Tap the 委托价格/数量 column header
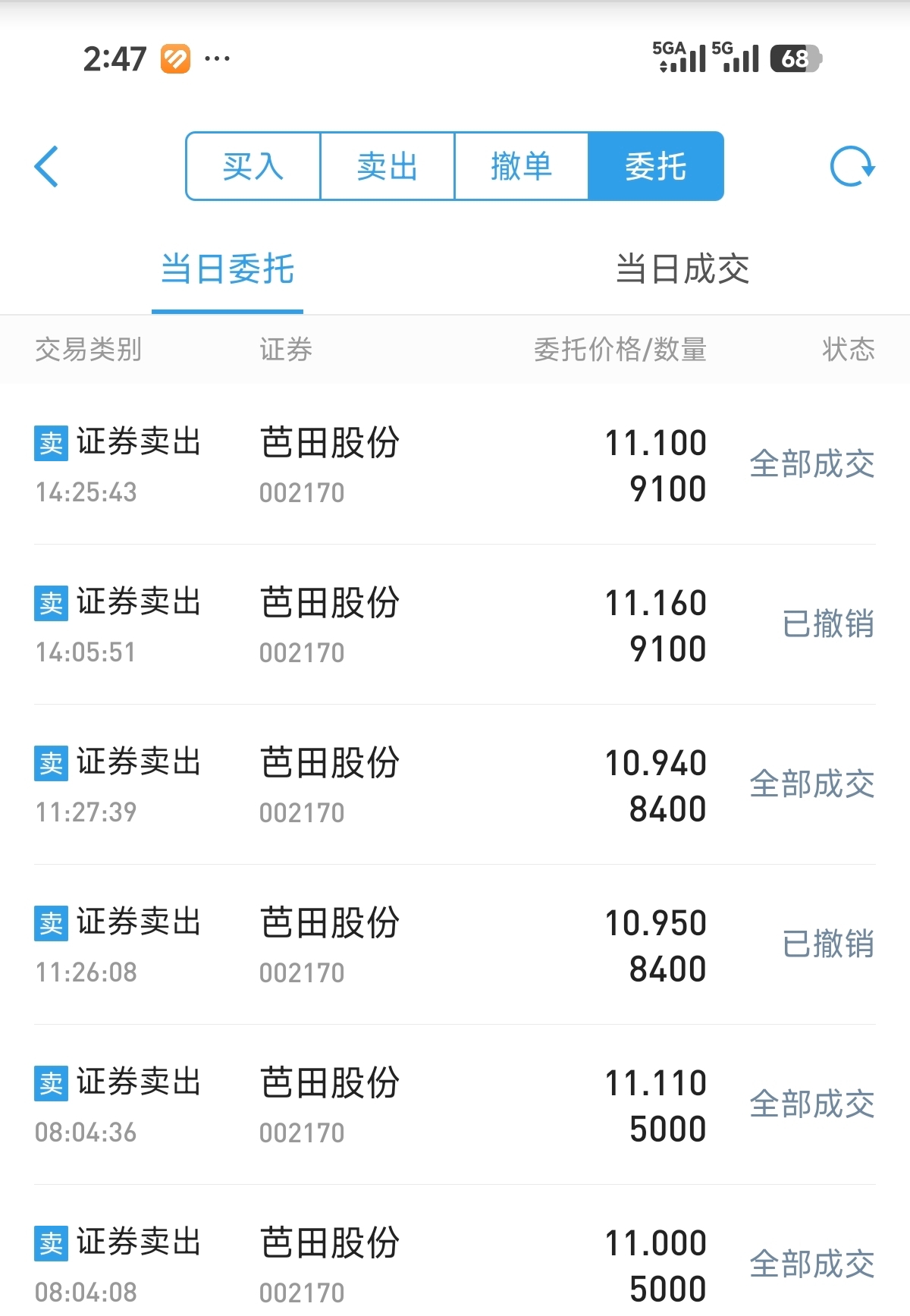 click(x=620, y=350)
